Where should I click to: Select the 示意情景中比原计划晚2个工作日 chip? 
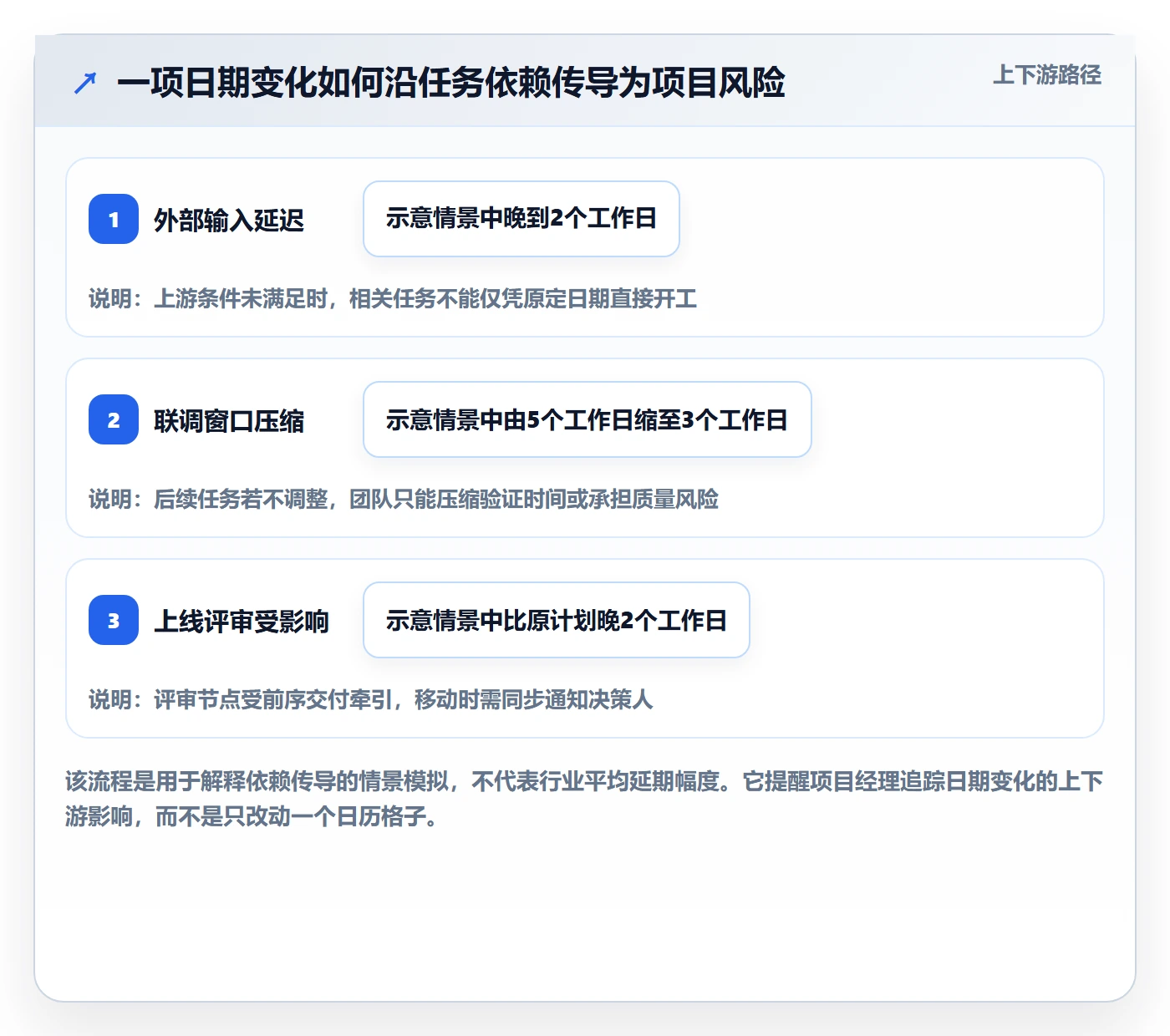(x=557, y=620)
